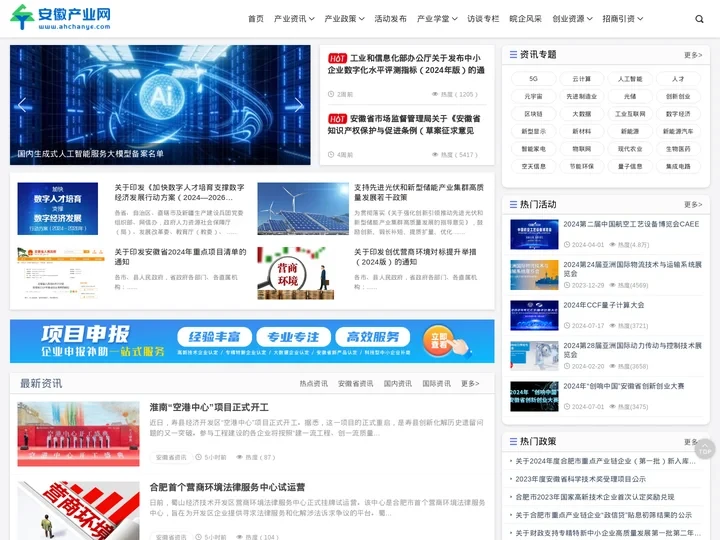Select the 大数据 topic tag
Image resolution: width=720 pixels, height=540 pixels.
pyautogui.click(x=582, y=114)
